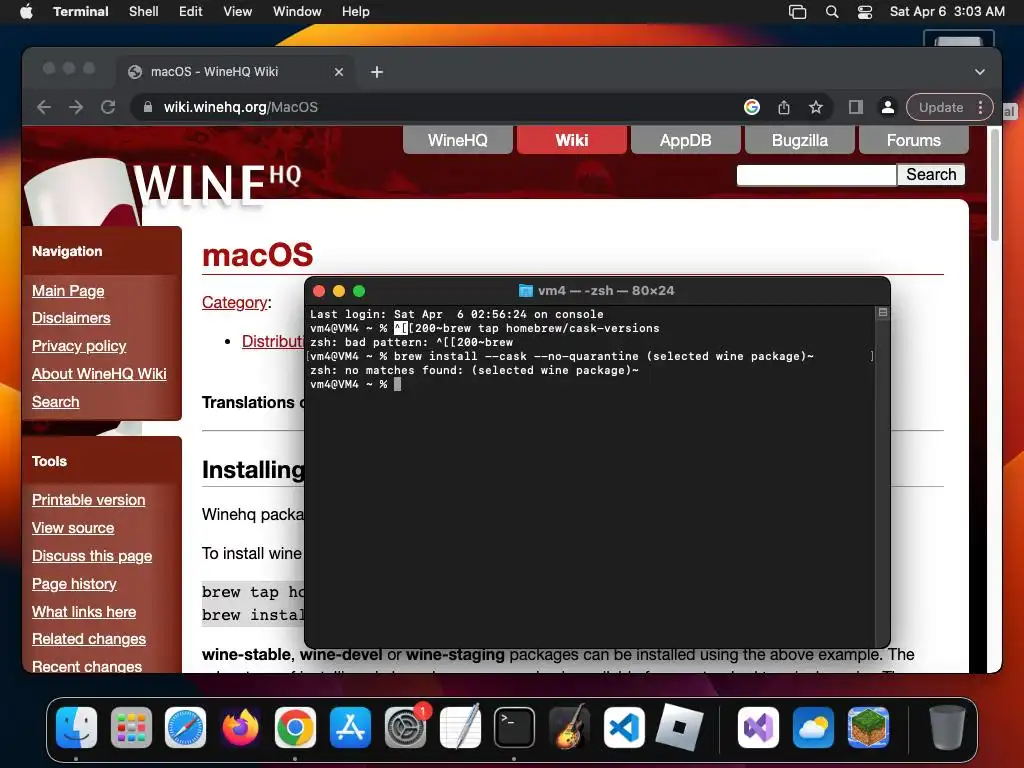Image resolution: width=1024 pixels, height=768 pixels.
Task: Open AppDB site tab
Action: [x=686, y=140]
